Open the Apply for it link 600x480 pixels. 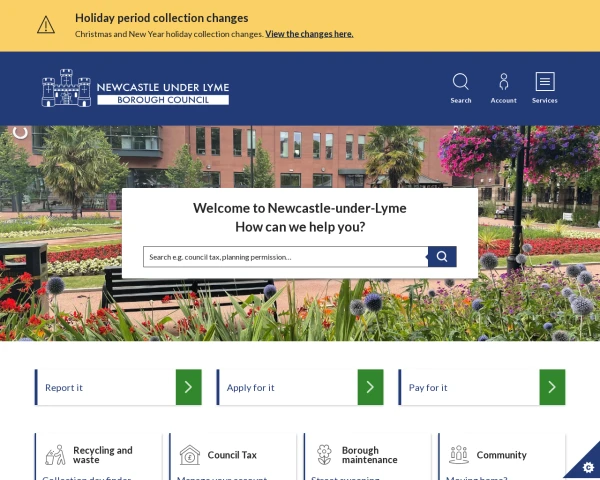click(251, 387)
